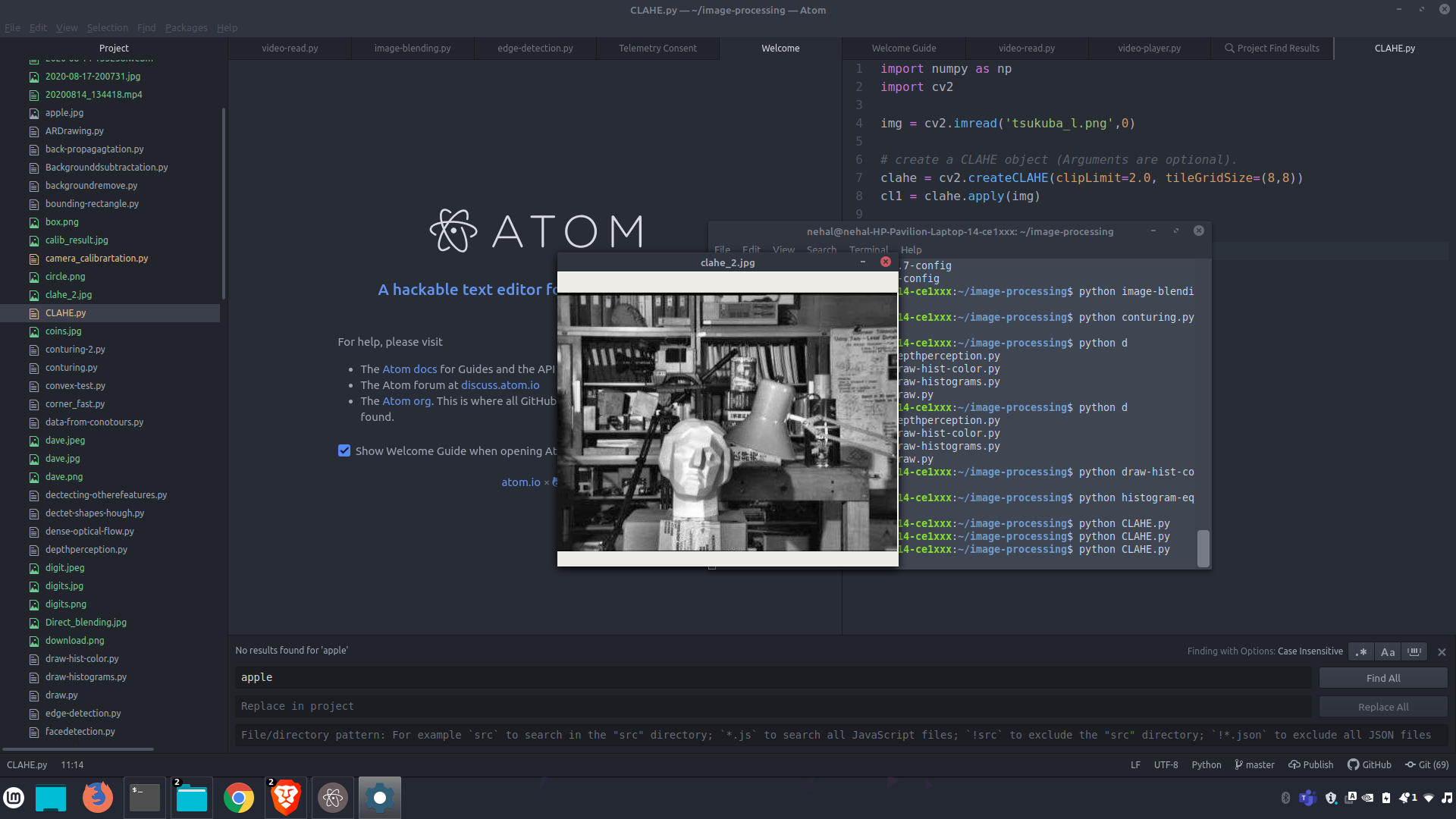This screenshot has width=1456, height=819.
Task: Click the GitHub status bar icon
Action: [x=1370, y=764]
